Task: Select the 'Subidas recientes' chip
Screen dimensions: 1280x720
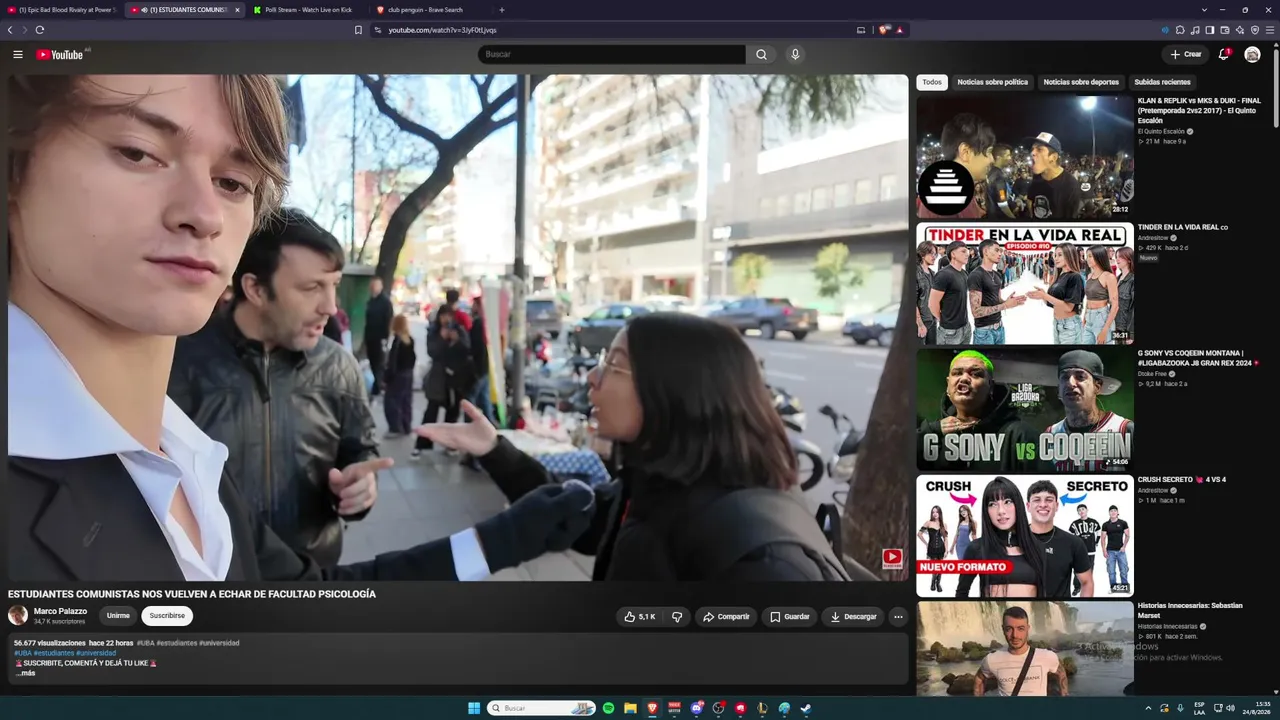Action: 1162,82
